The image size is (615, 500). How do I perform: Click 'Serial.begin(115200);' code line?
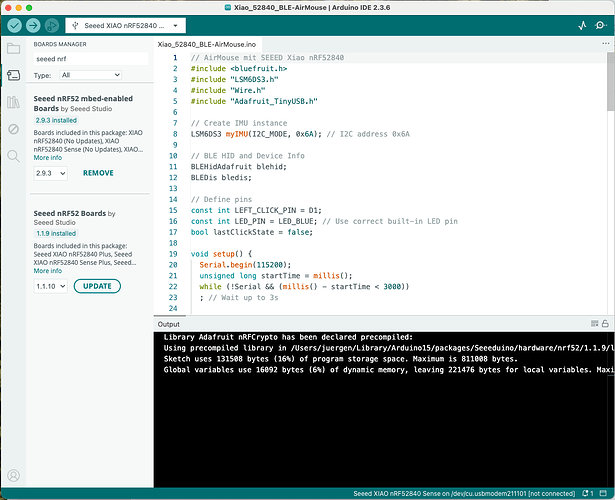[245, 265]
